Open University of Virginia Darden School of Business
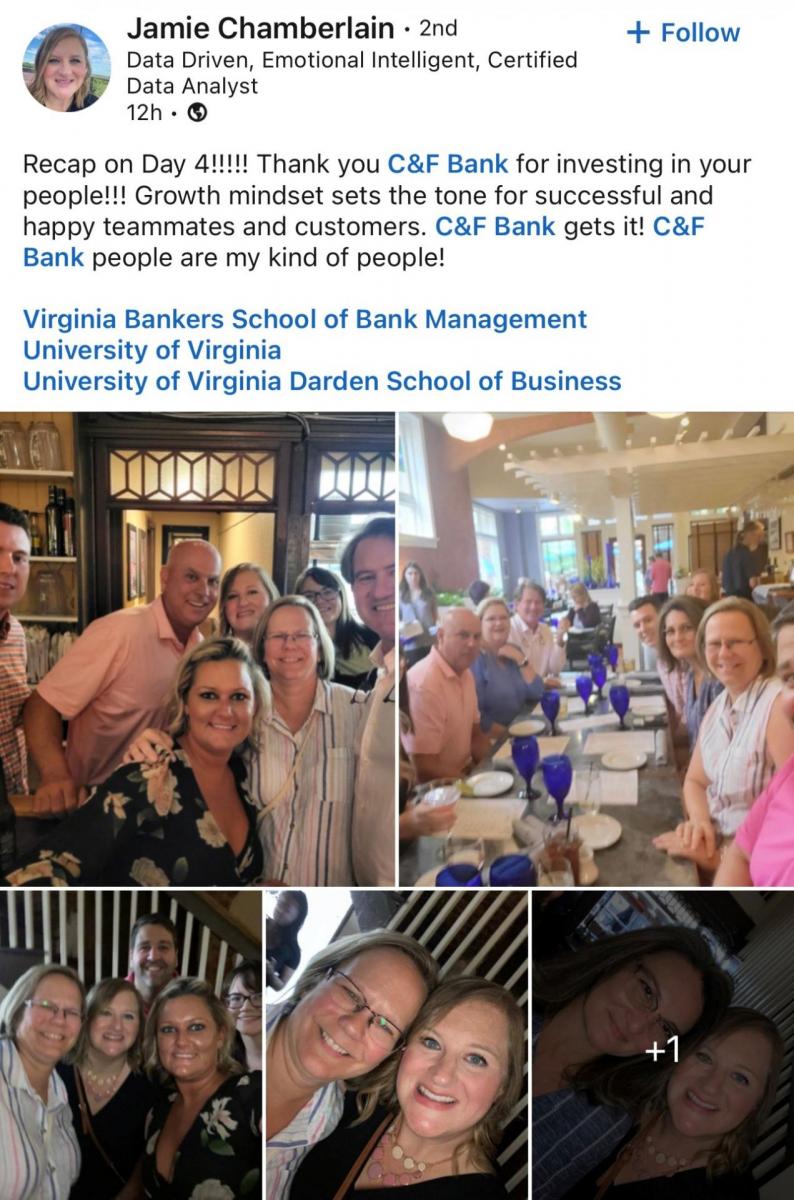 tap(322, 381)
